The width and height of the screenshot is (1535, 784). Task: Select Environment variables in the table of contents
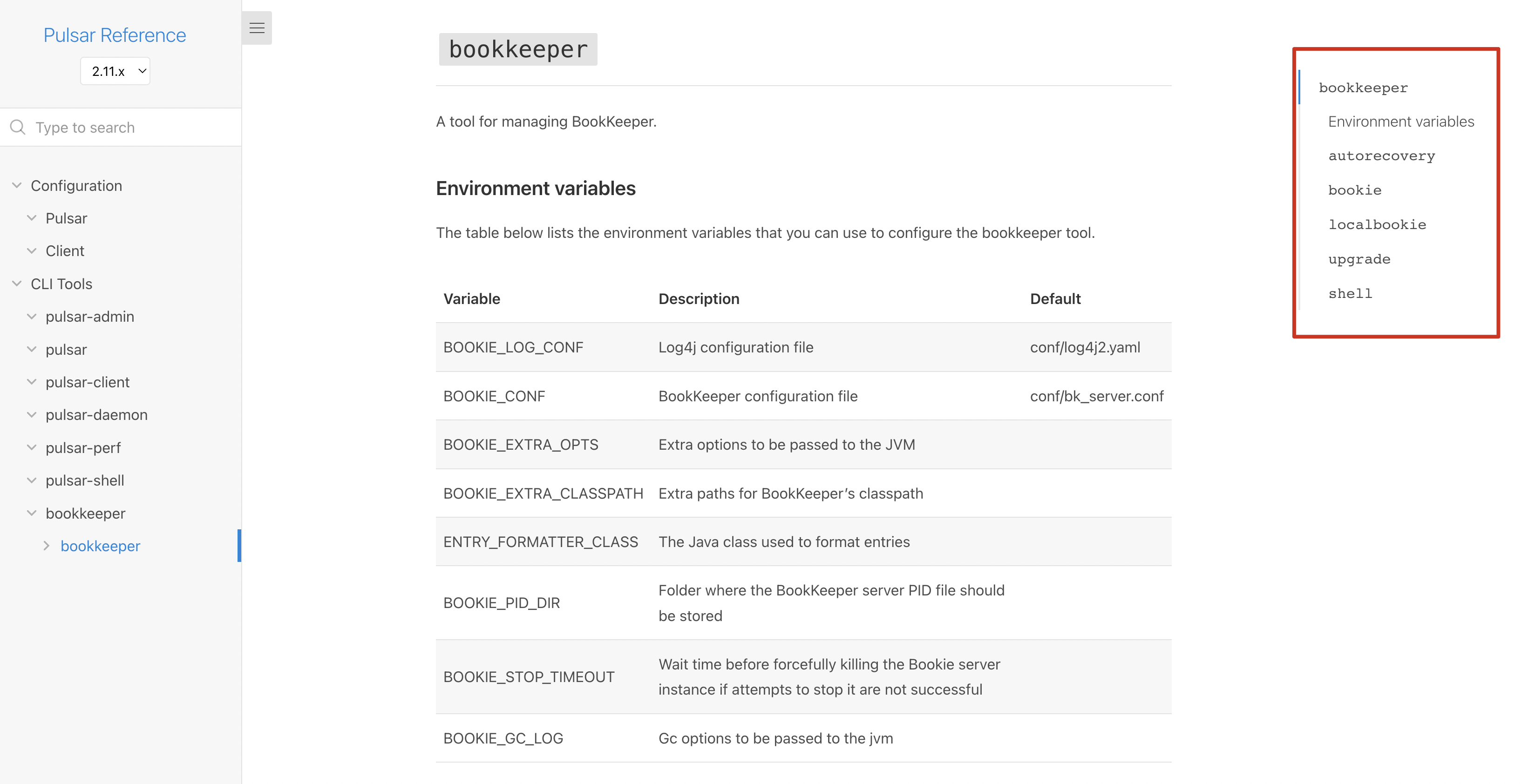point(1401,121)
